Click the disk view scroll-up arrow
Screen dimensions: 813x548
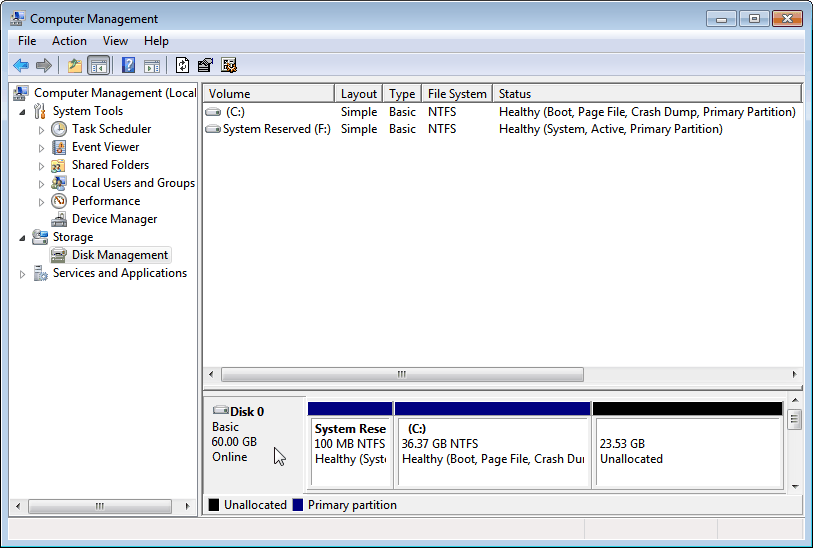(x=795, y=400)
